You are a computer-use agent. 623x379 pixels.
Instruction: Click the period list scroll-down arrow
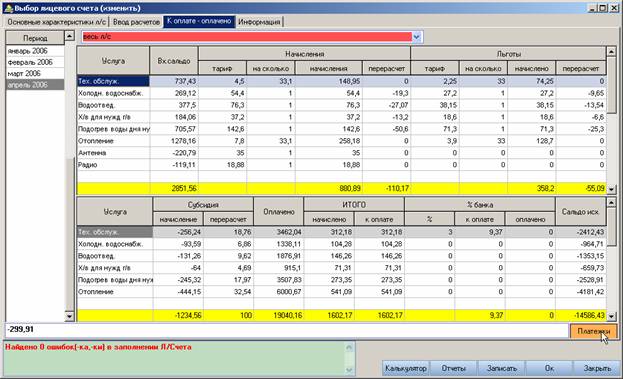[70, 317]
